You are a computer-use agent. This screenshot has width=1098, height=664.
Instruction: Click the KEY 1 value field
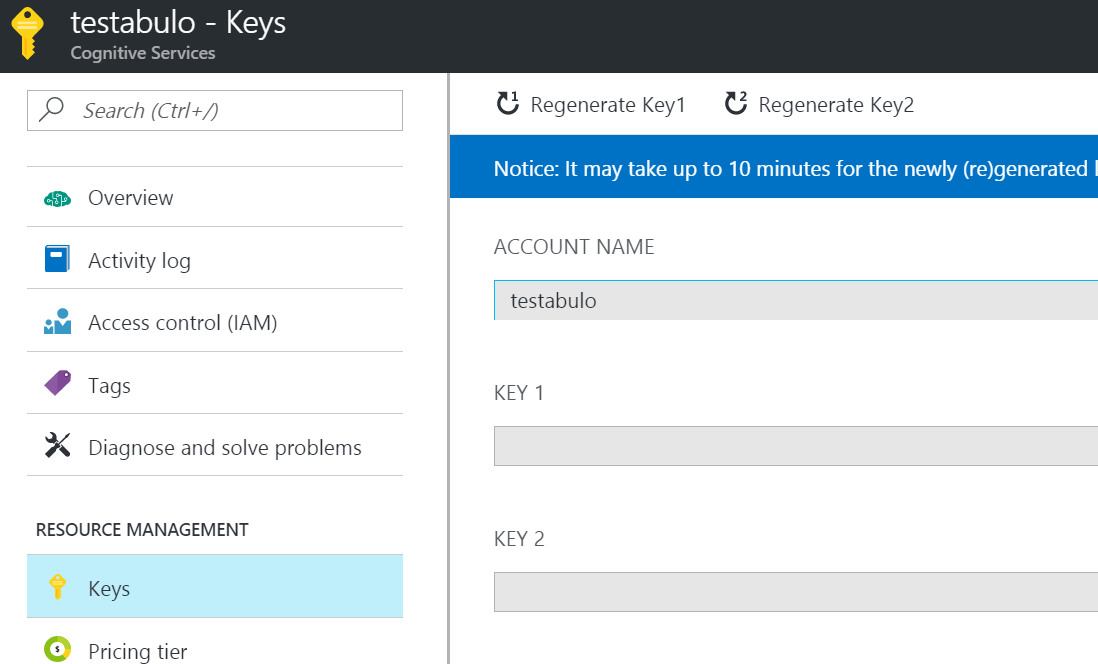(795, 446)
